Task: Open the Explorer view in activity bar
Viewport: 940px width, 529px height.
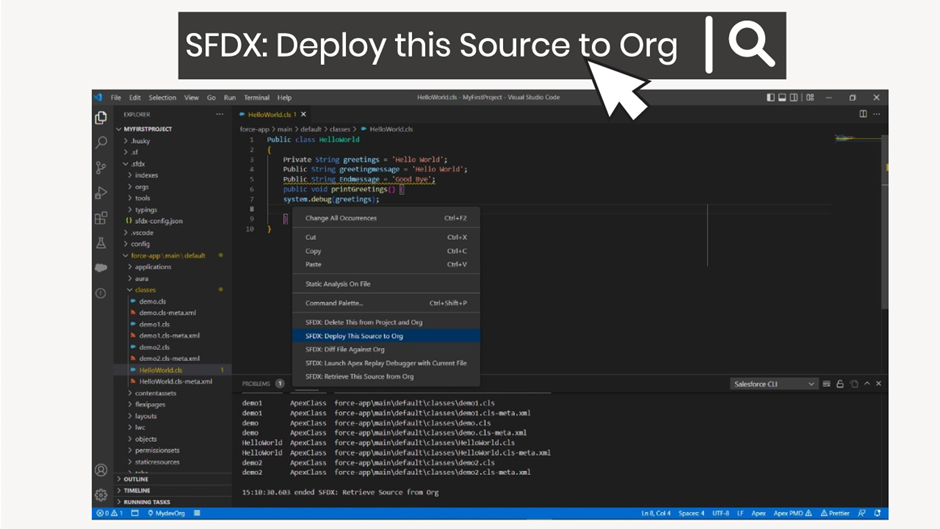Action: click(101, 118)
